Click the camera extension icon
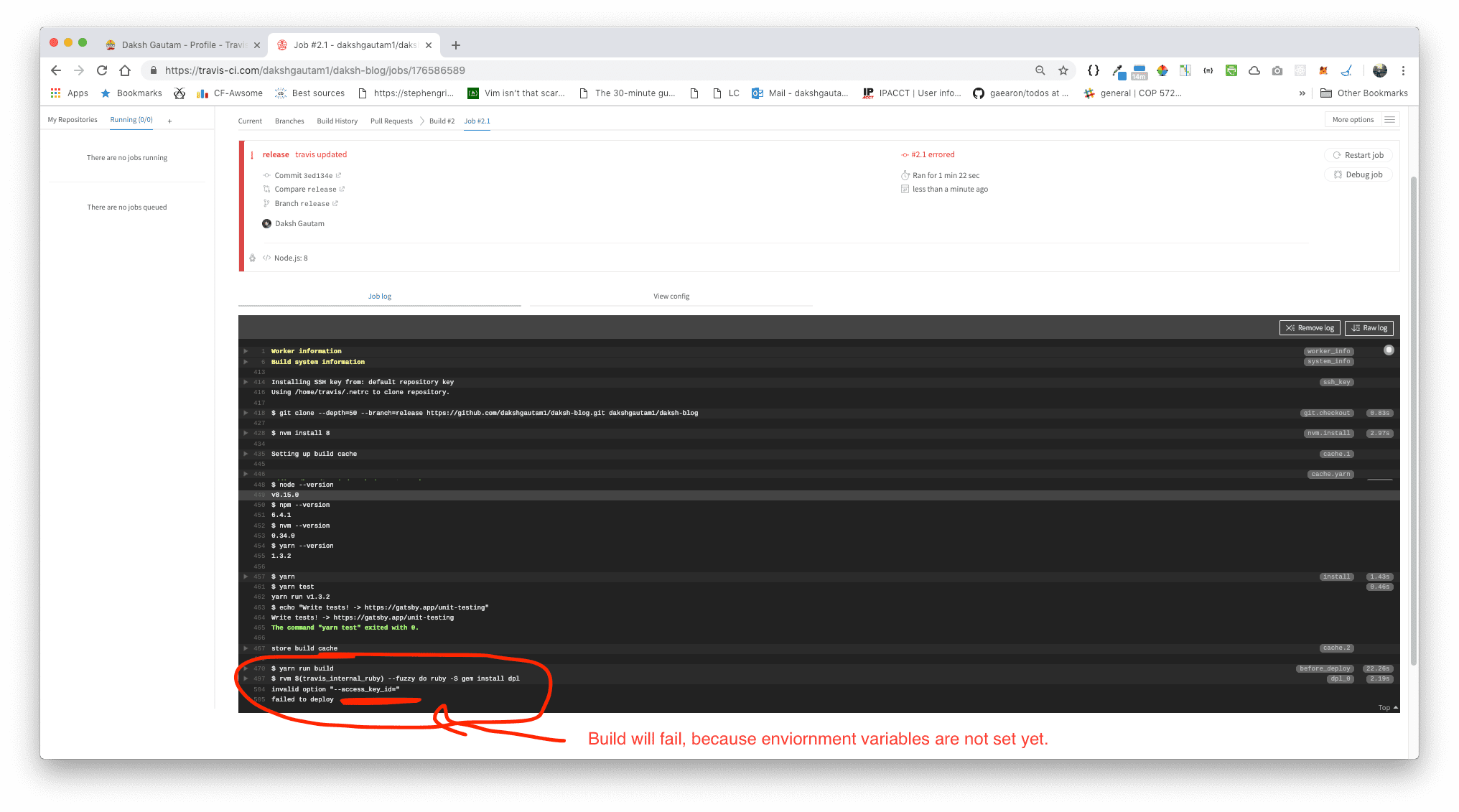 coord(1277,70)
